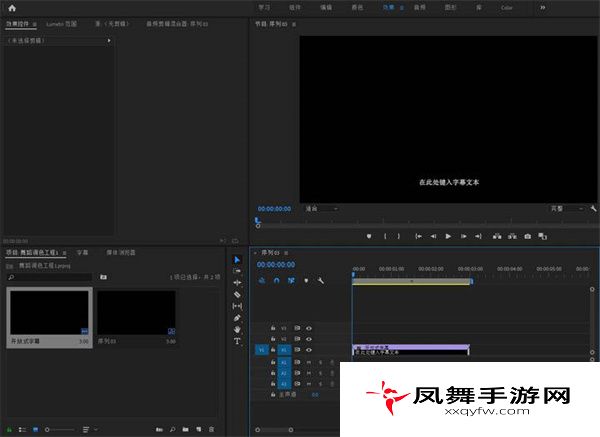Expand the workspace overflow chevrons

click(543, 8)
